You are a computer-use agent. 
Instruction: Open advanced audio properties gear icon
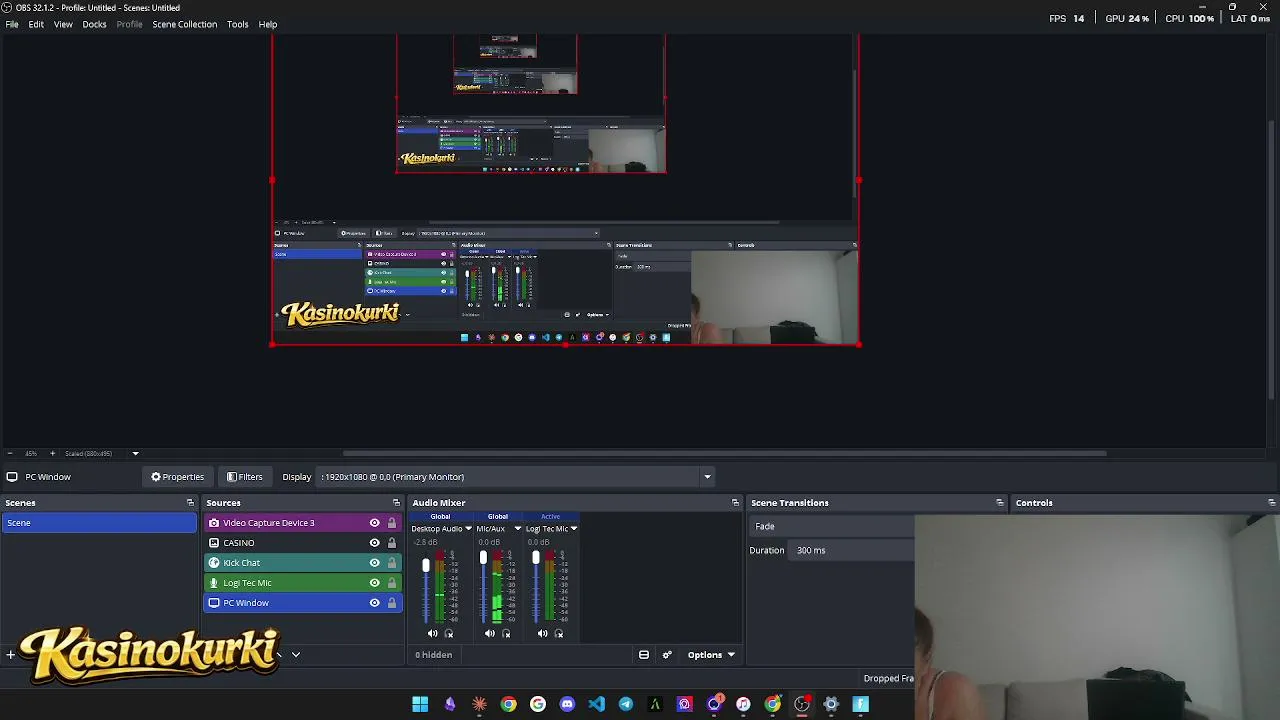[x=667, y=655]
